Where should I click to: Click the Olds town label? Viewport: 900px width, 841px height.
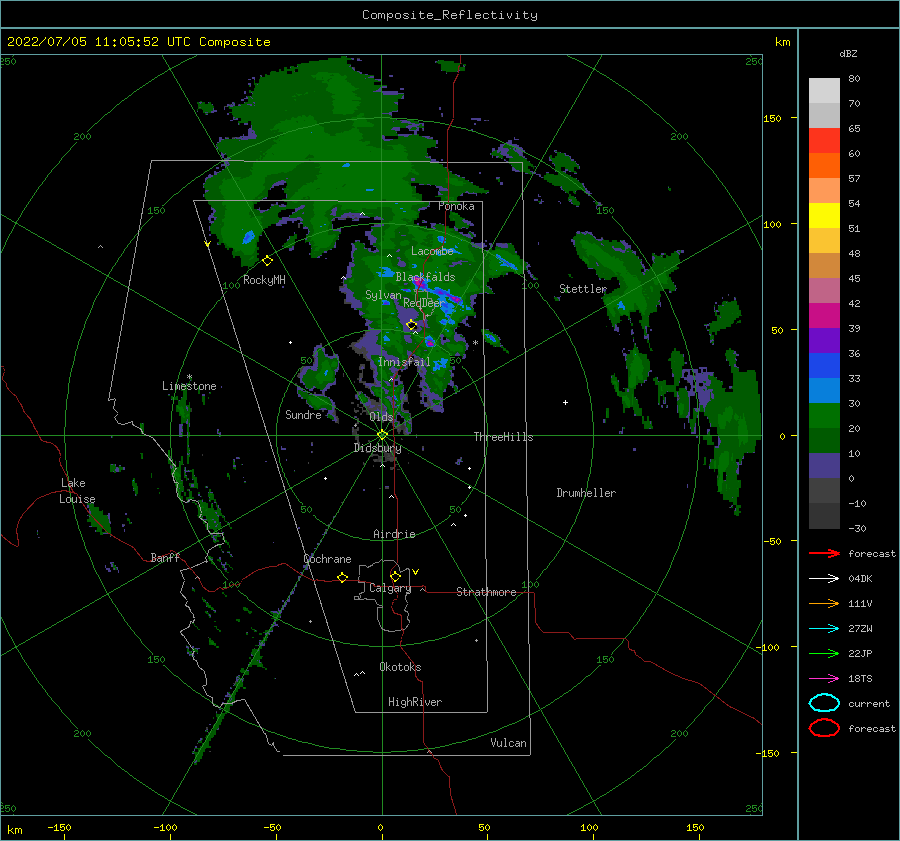click(x=381, y=417)
